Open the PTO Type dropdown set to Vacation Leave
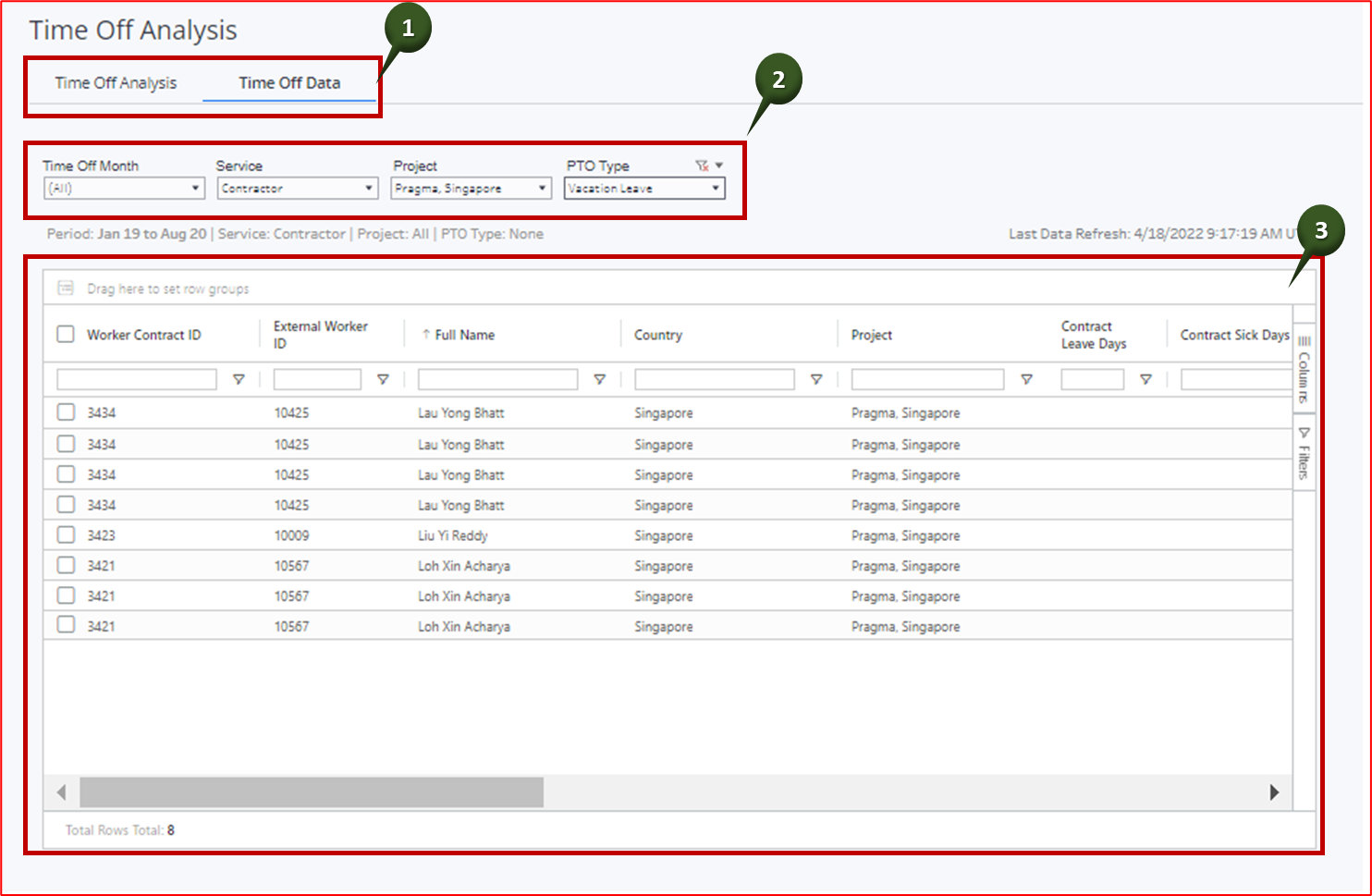 tap(643, 188)
